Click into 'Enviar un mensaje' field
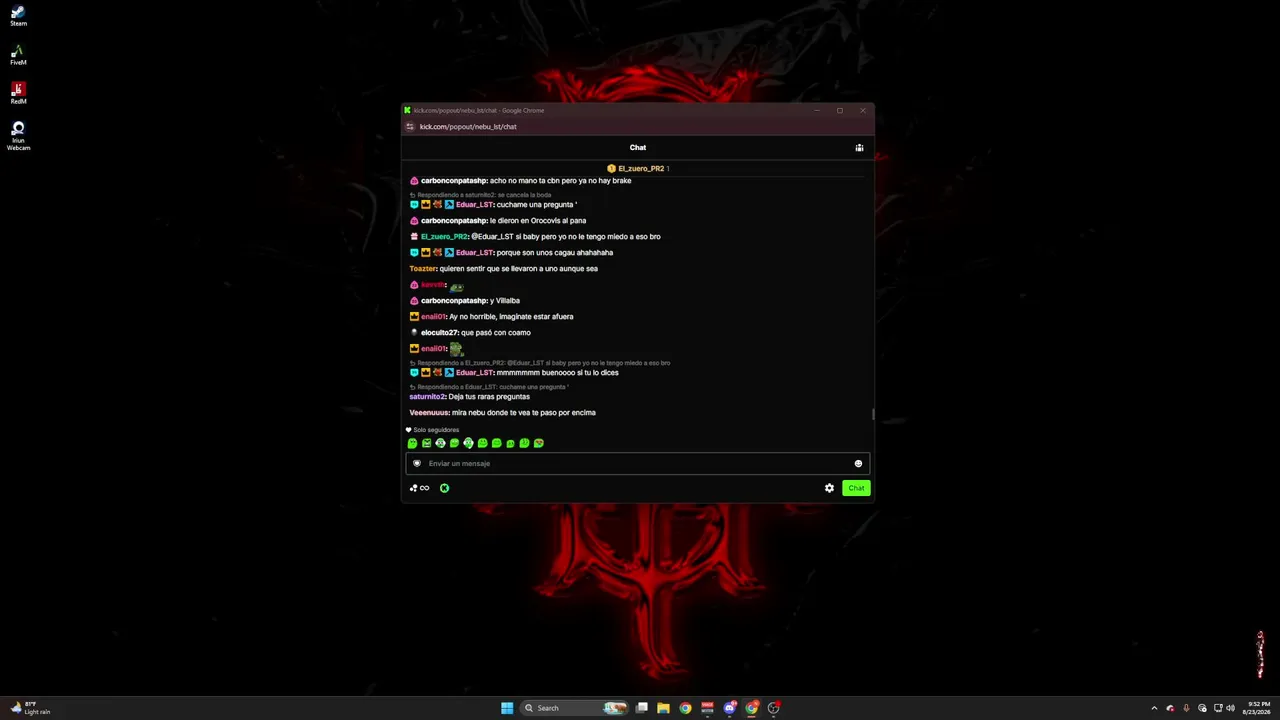 (637, 464)
